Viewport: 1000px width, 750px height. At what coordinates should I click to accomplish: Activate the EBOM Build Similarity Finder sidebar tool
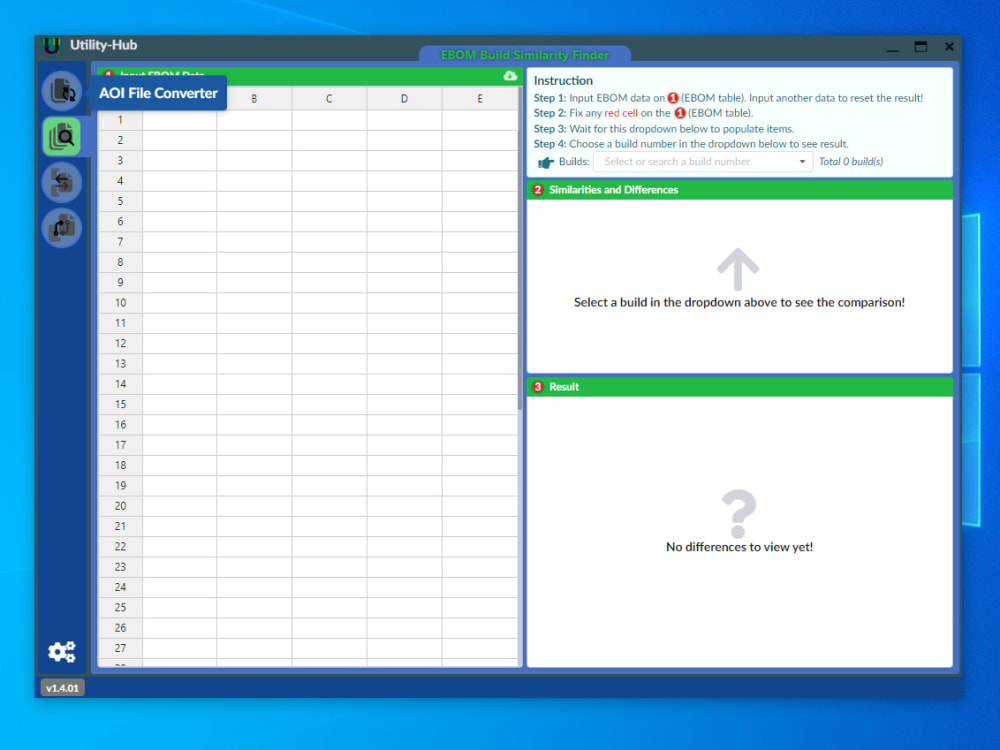(x=62, y=136)
